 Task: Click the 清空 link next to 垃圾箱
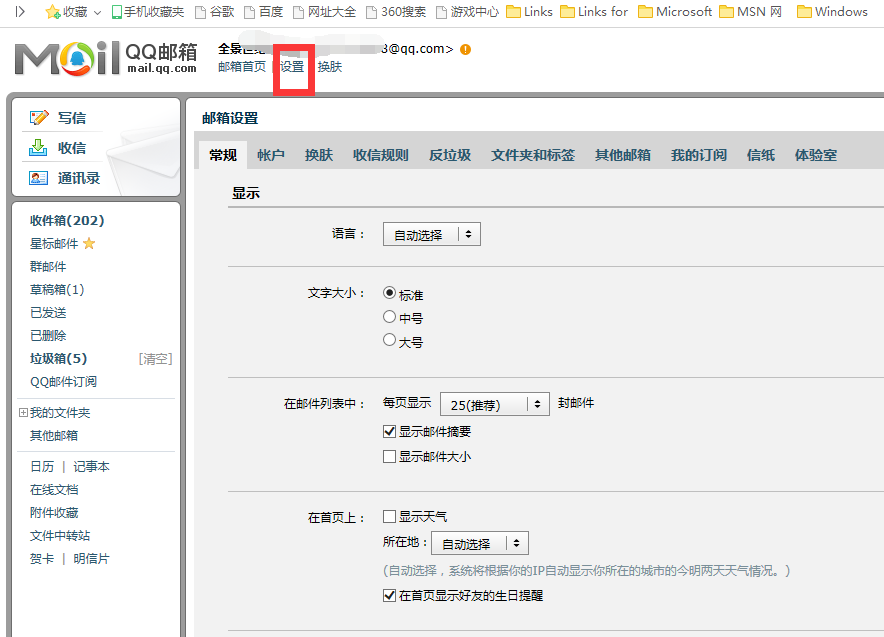pos(155,359)
